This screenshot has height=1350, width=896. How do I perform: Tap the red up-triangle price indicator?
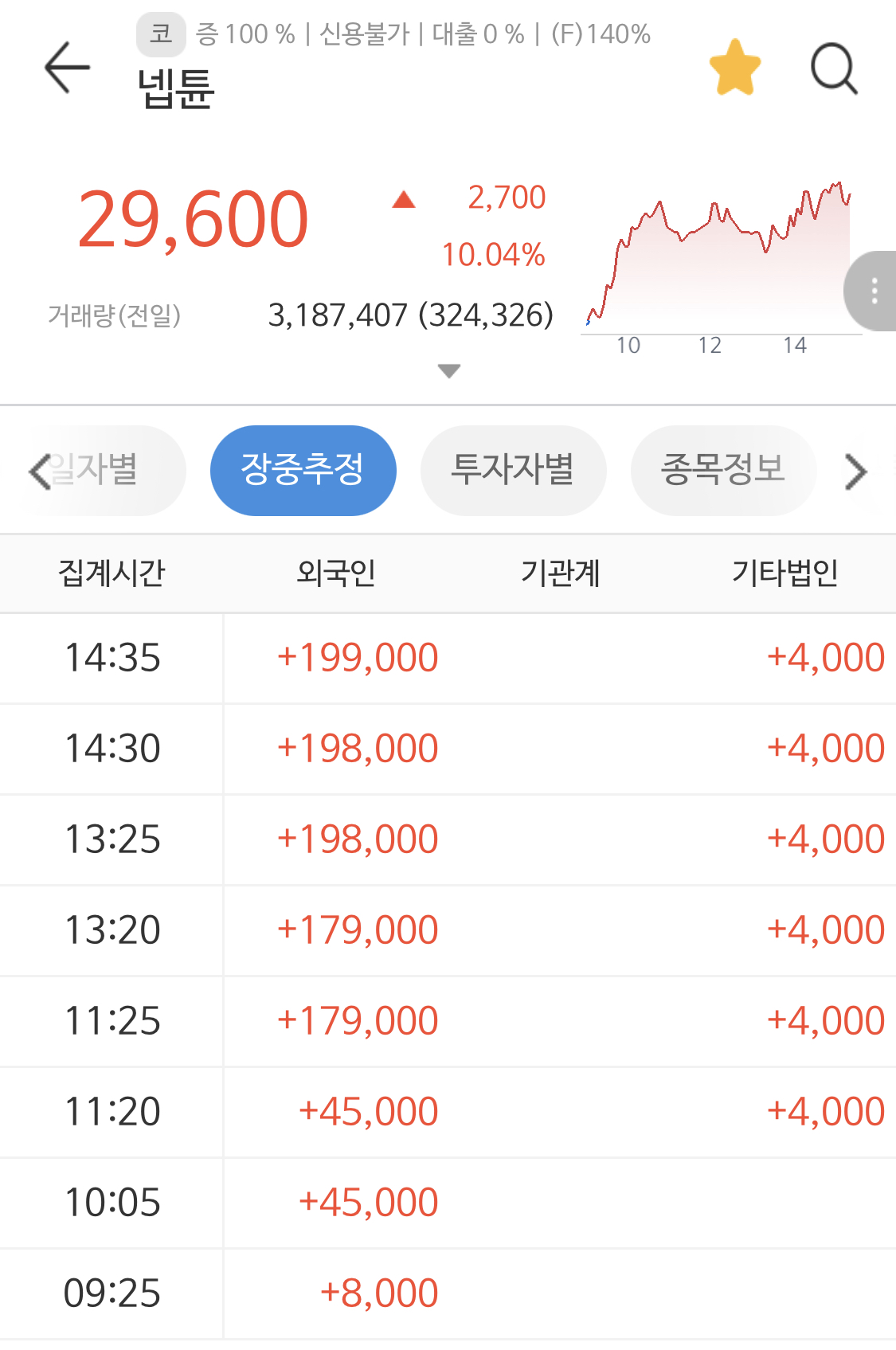coord(404,199)
